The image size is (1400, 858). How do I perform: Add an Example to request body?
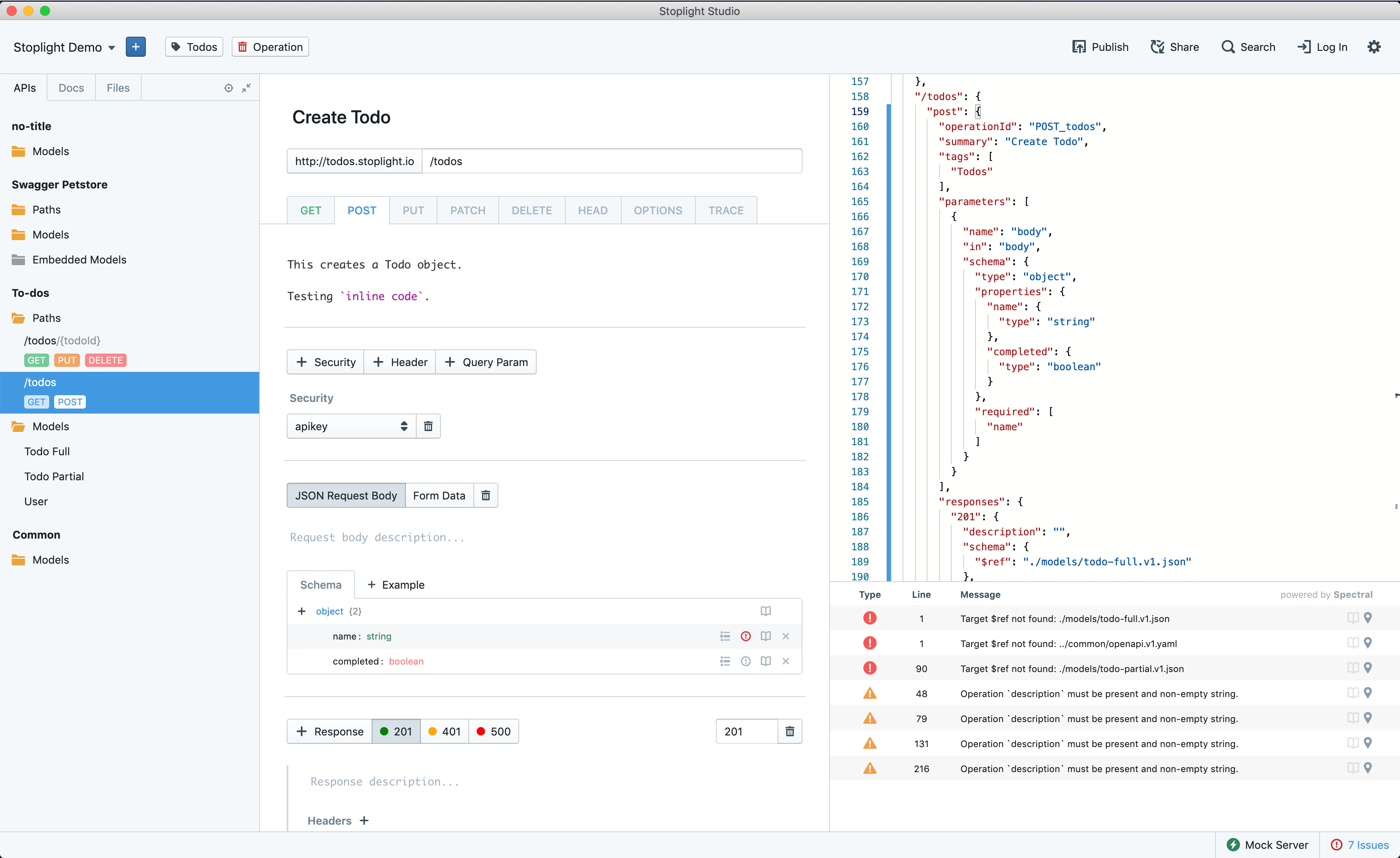point(396,585)
